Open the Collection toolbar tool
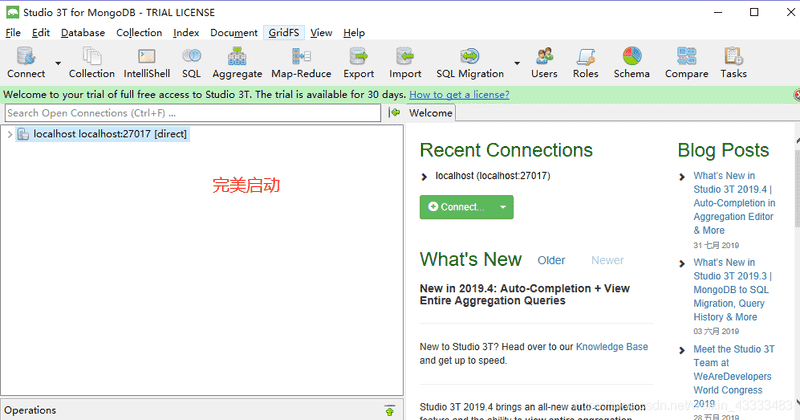The height and width of the screenshot is (420, 800). tap(92, 62)
